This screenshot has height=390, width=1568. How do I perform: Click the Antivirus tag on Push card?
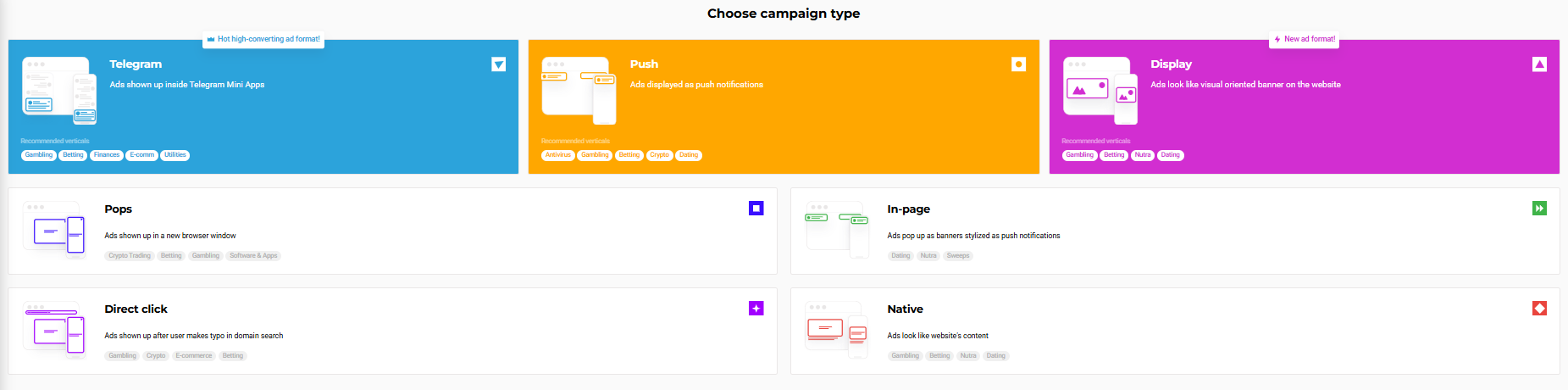[x=558, y=155]
